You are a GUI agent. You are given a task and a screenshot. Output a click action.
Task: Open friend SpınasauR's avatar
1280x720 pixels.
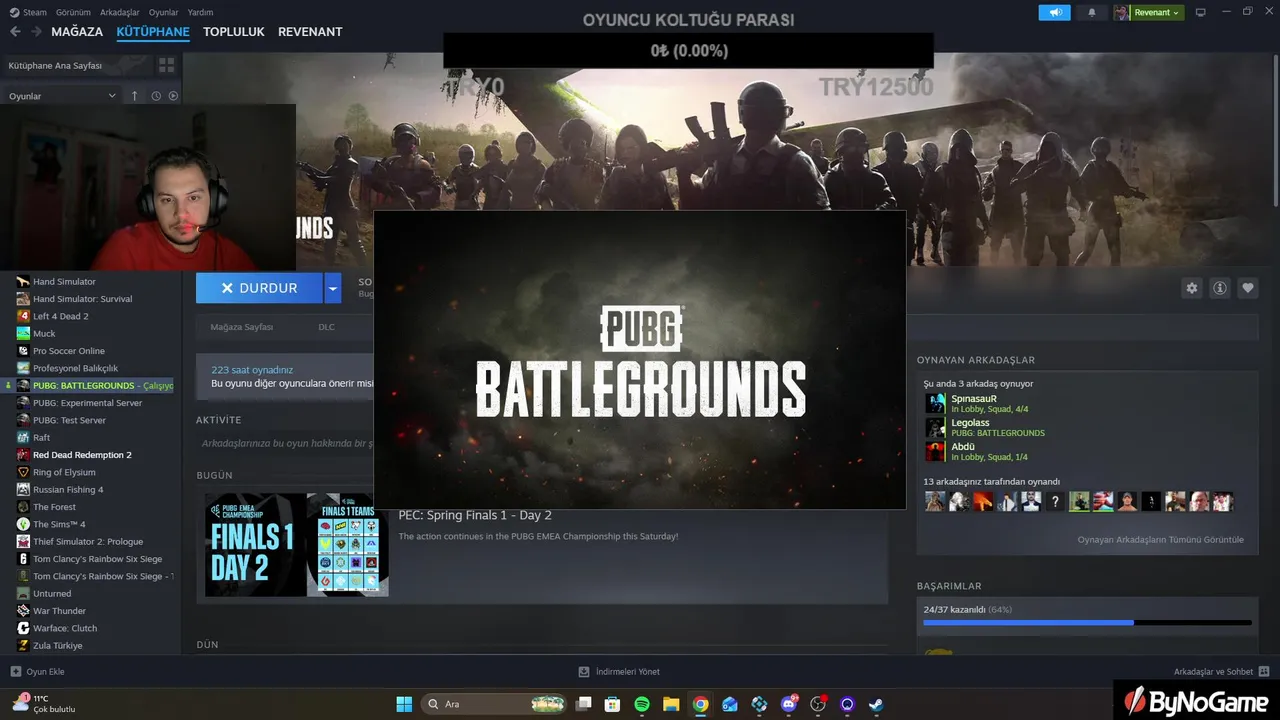pyautogui.click(x=935, y=403)
